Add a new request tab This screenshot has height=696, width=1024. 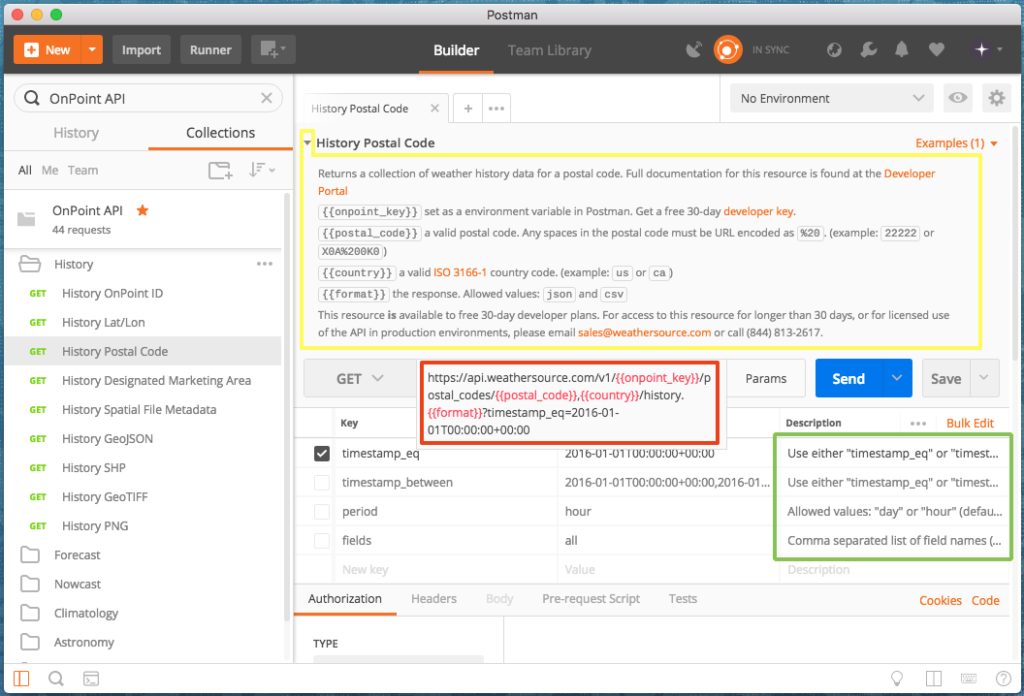pyautogui.click(x=468, y=108)
